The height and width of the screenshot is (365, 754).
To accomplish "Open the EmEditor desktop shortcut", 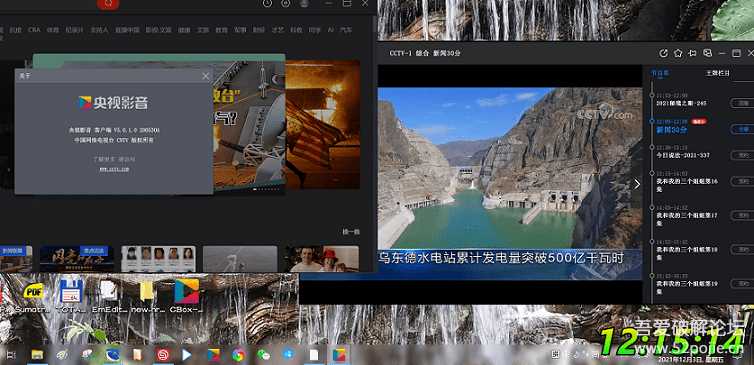I will click(x=109, y=296).
